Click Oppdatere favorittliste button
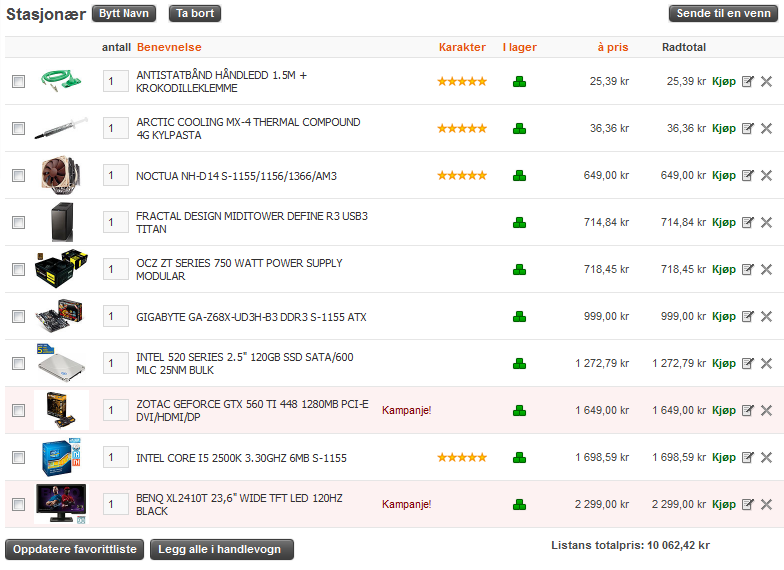 (74, 550)
